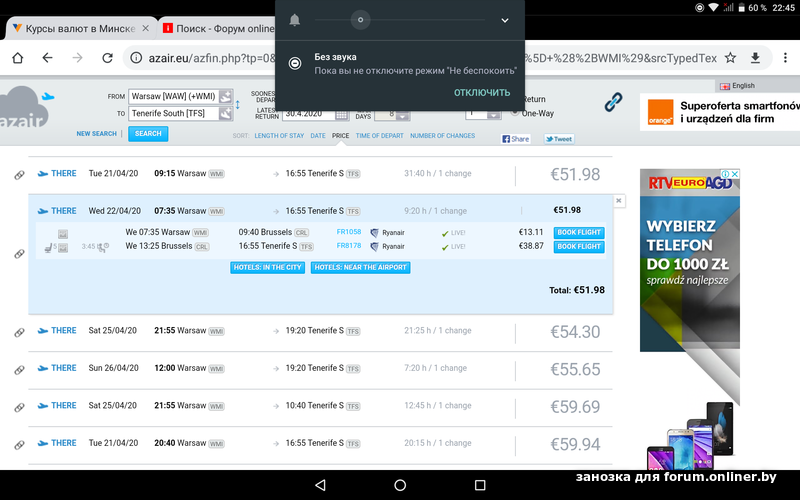Screen dimensions: 800x500
Task: Open flight number FR1058 link
Action: pyautogui.click(x=349, y=232)
